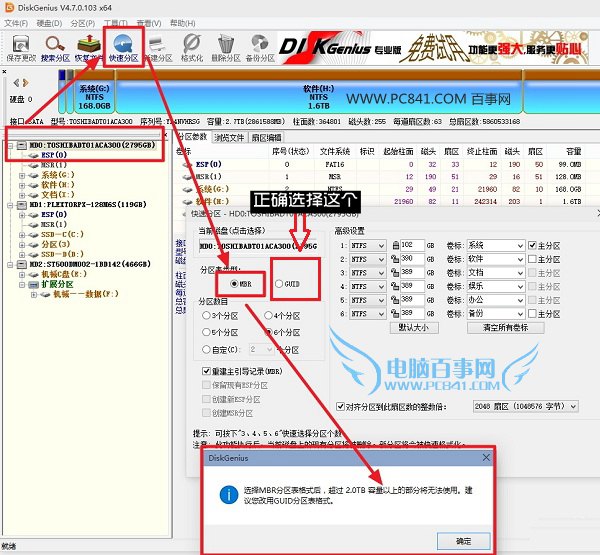Click the lock icon on row 1 size 102
600x555 pixels.
pos(395,245)
